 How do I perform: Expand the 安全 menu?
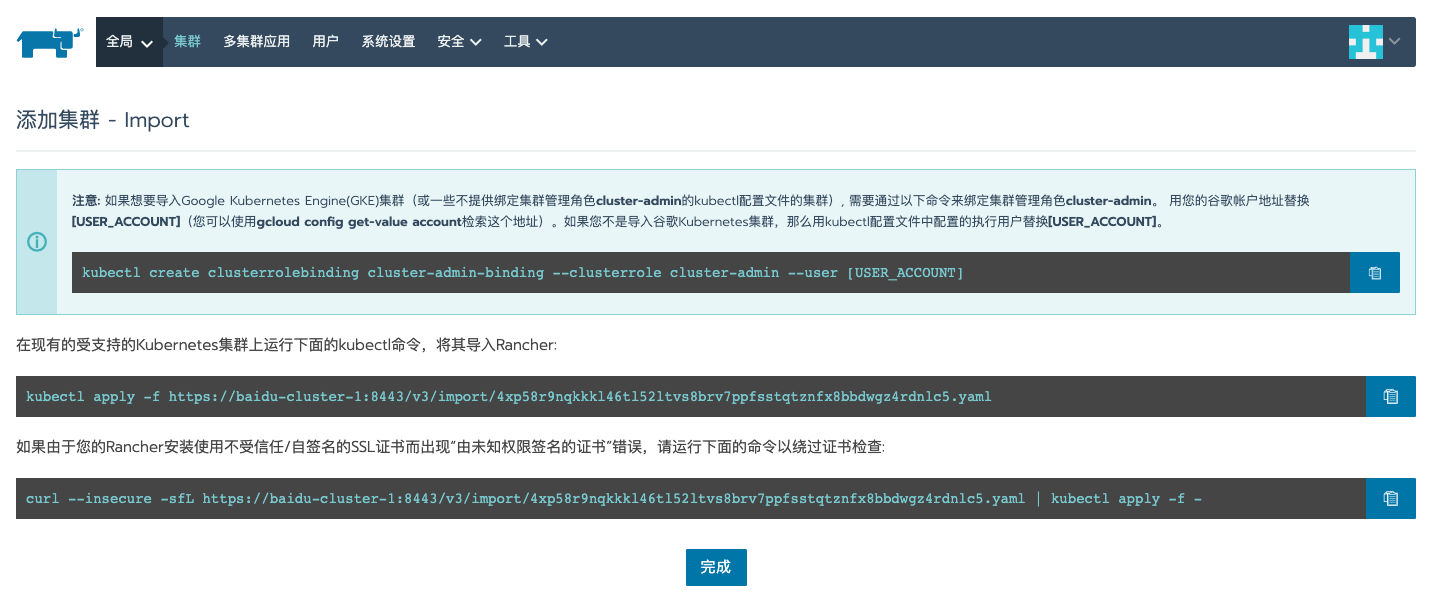(460, 42)
